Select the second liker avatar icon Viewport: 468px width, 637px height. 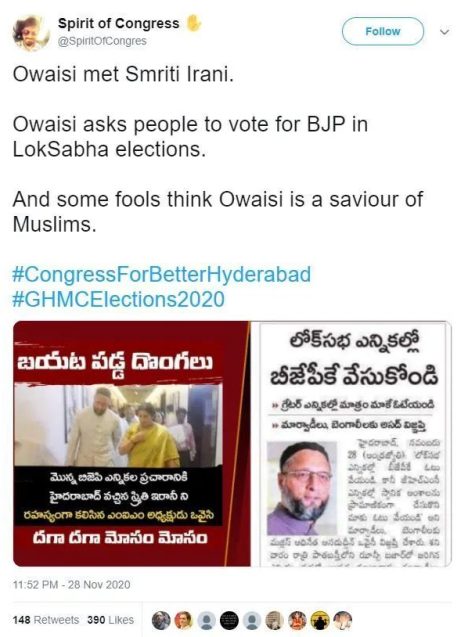[x=184, y=621]
